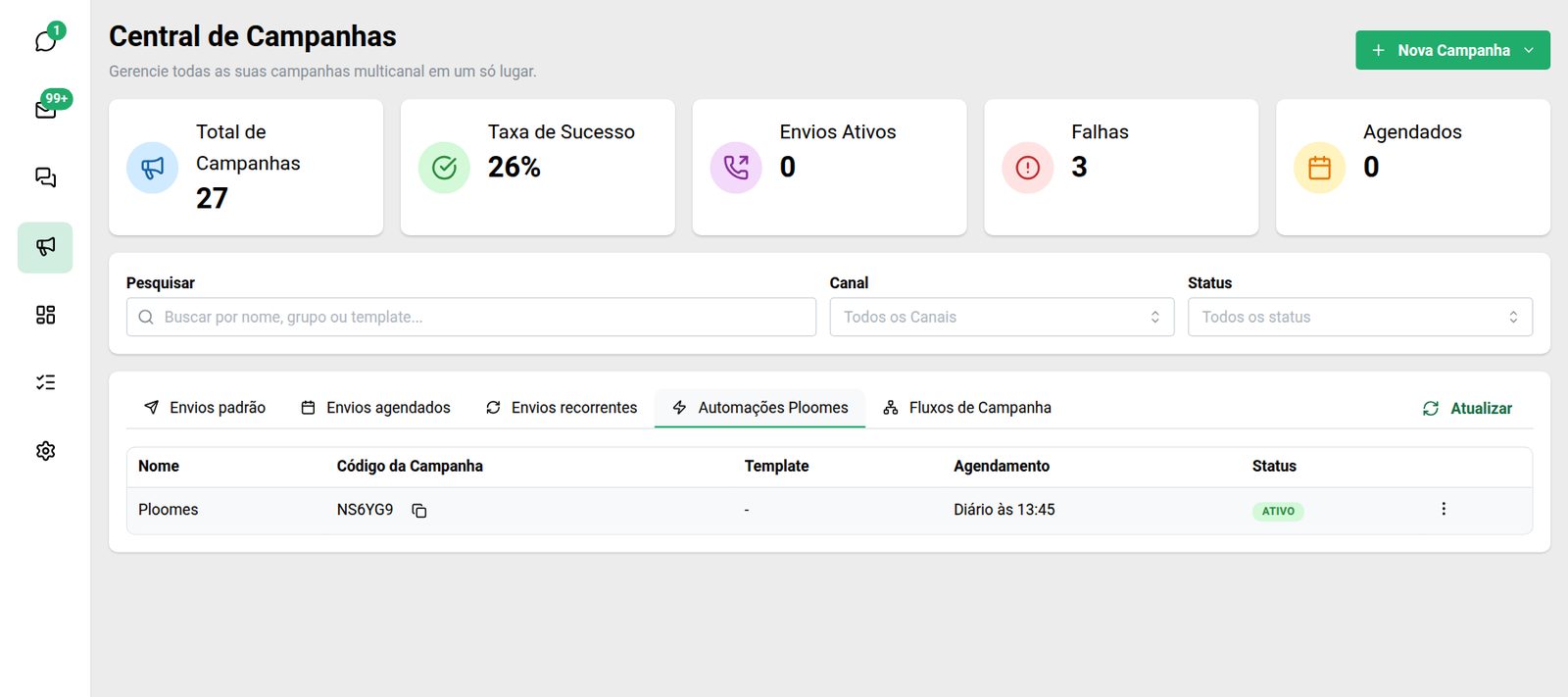Viewport: 1568px width, 697px height.
Task: Open the Nova Campanha dropdown button
Action: point(1452,50)
